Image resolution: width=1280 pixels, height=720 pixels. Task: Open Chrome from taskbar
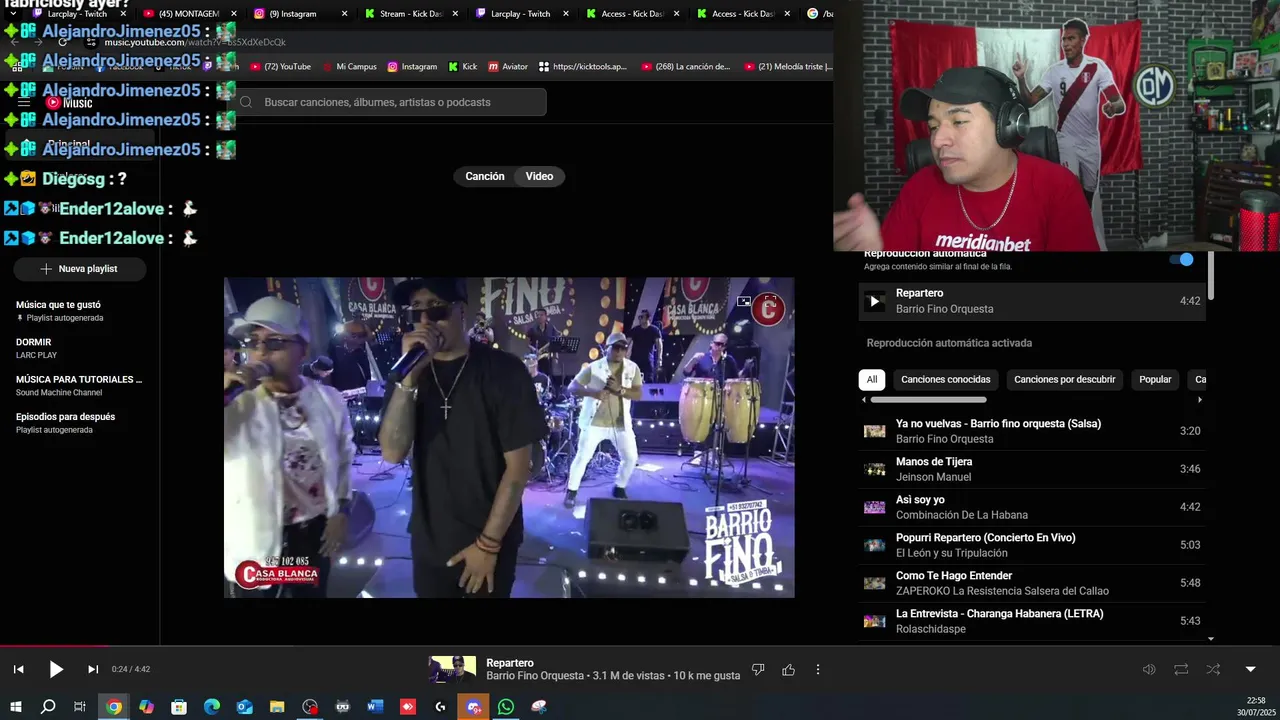click(x=114, y=707)
